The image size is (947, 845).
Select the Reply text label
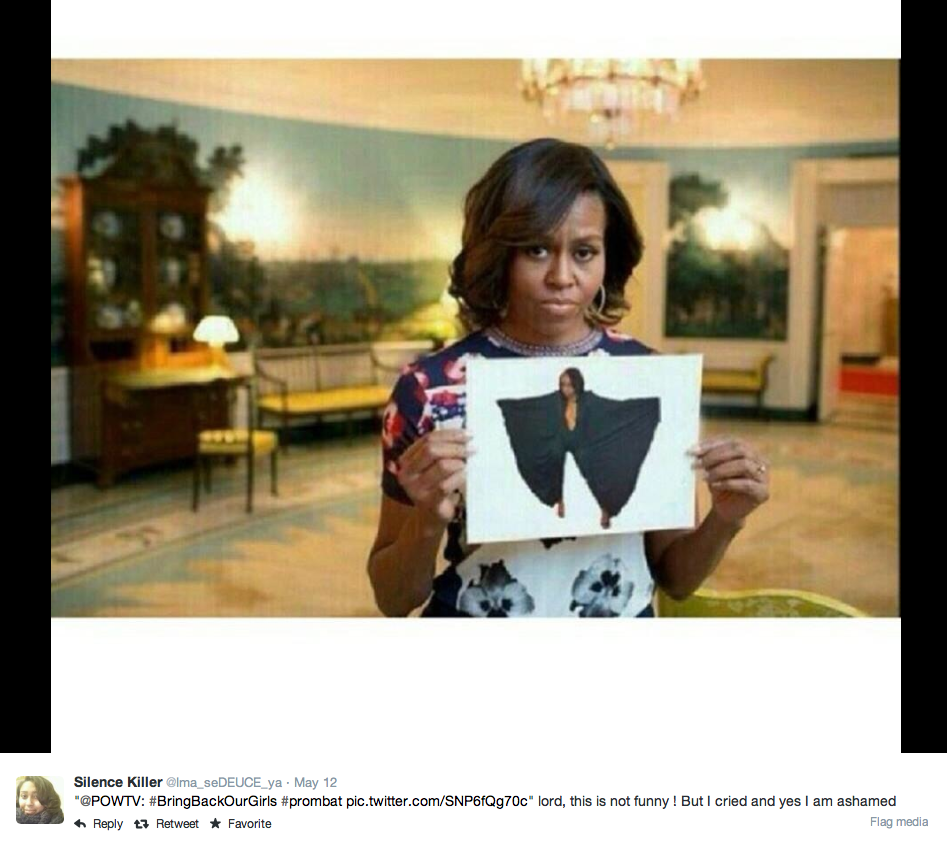(x=108, y=824)
